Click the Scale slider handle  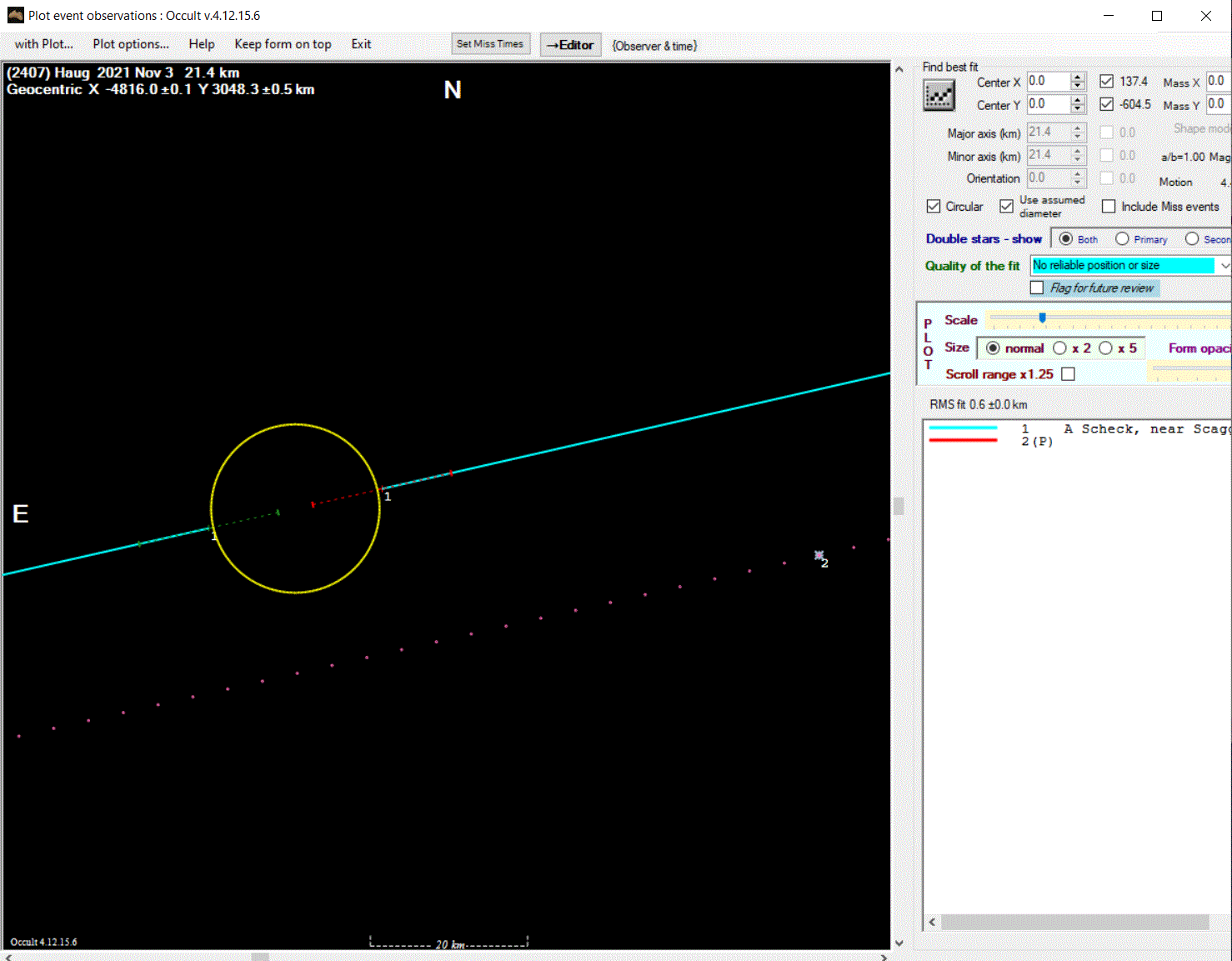(x=1042, y=318)
